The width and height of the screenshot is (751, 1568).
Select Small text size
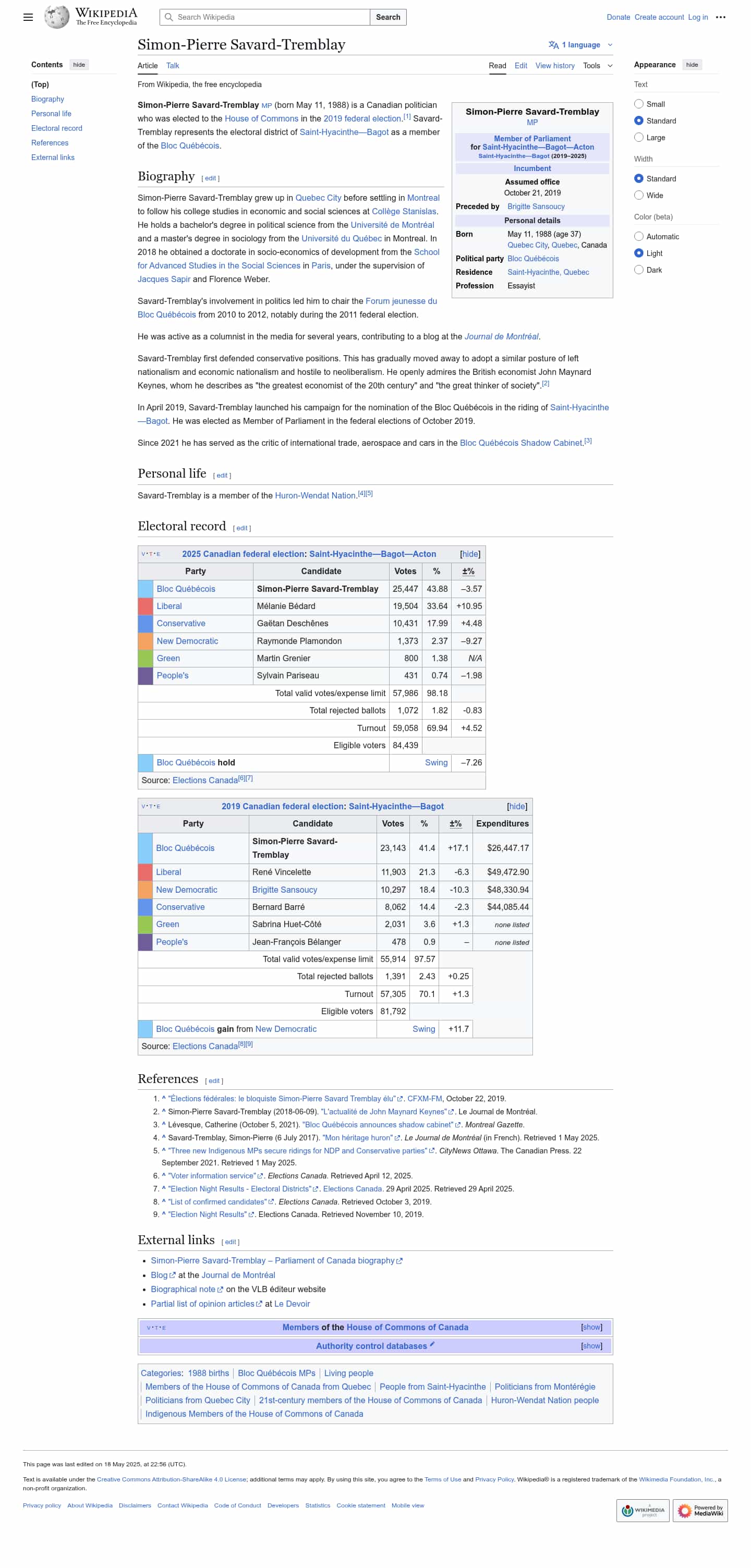(638, 104)
